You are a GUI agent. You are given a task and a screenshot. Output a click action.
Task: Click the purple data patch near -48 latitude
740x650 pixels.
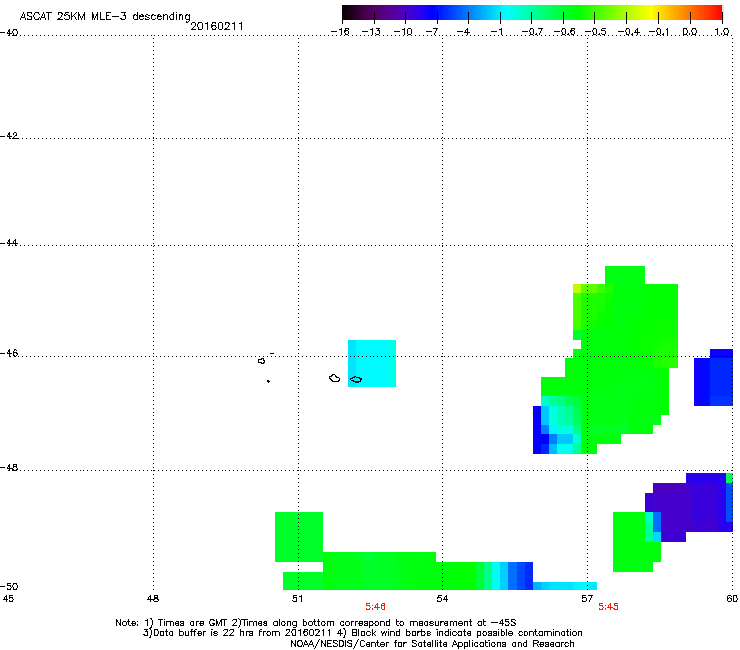[689, 507]
